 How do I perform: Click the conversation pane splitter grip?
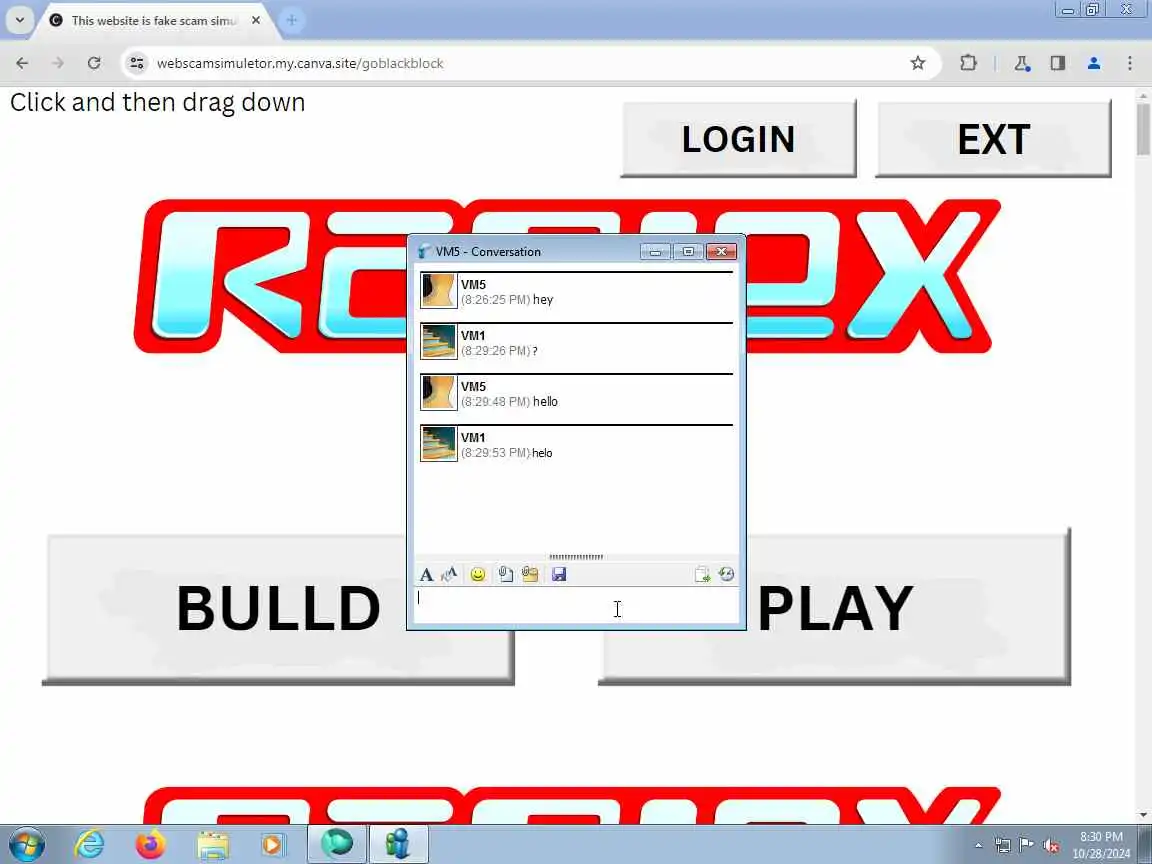point(576,557)
